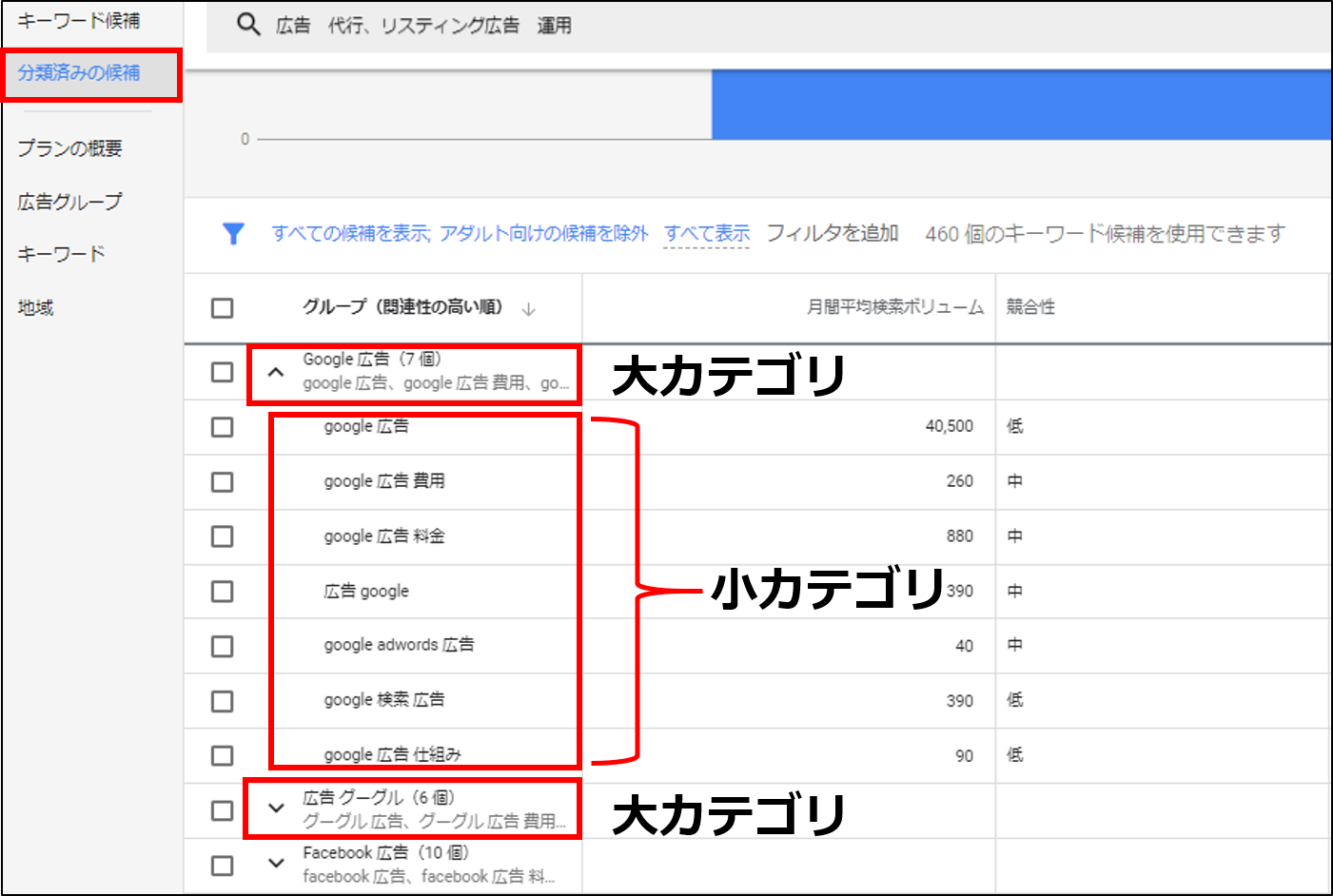The image size is (1333, 896).
Task: Check the box for the Google 広告 group
Action: [x=222, y=372]
